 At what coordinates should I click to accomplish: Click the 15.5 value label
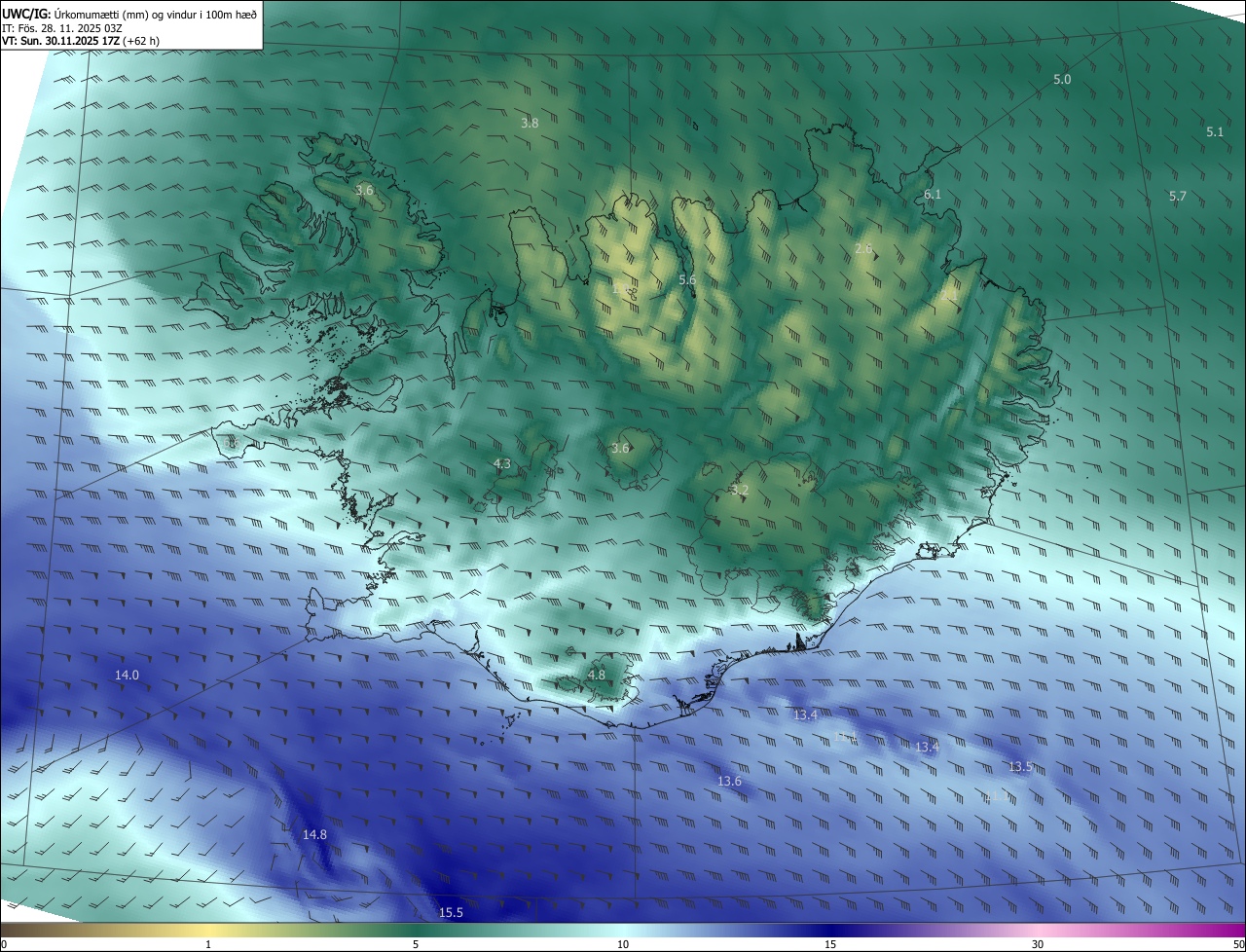[x=451, y=912]
